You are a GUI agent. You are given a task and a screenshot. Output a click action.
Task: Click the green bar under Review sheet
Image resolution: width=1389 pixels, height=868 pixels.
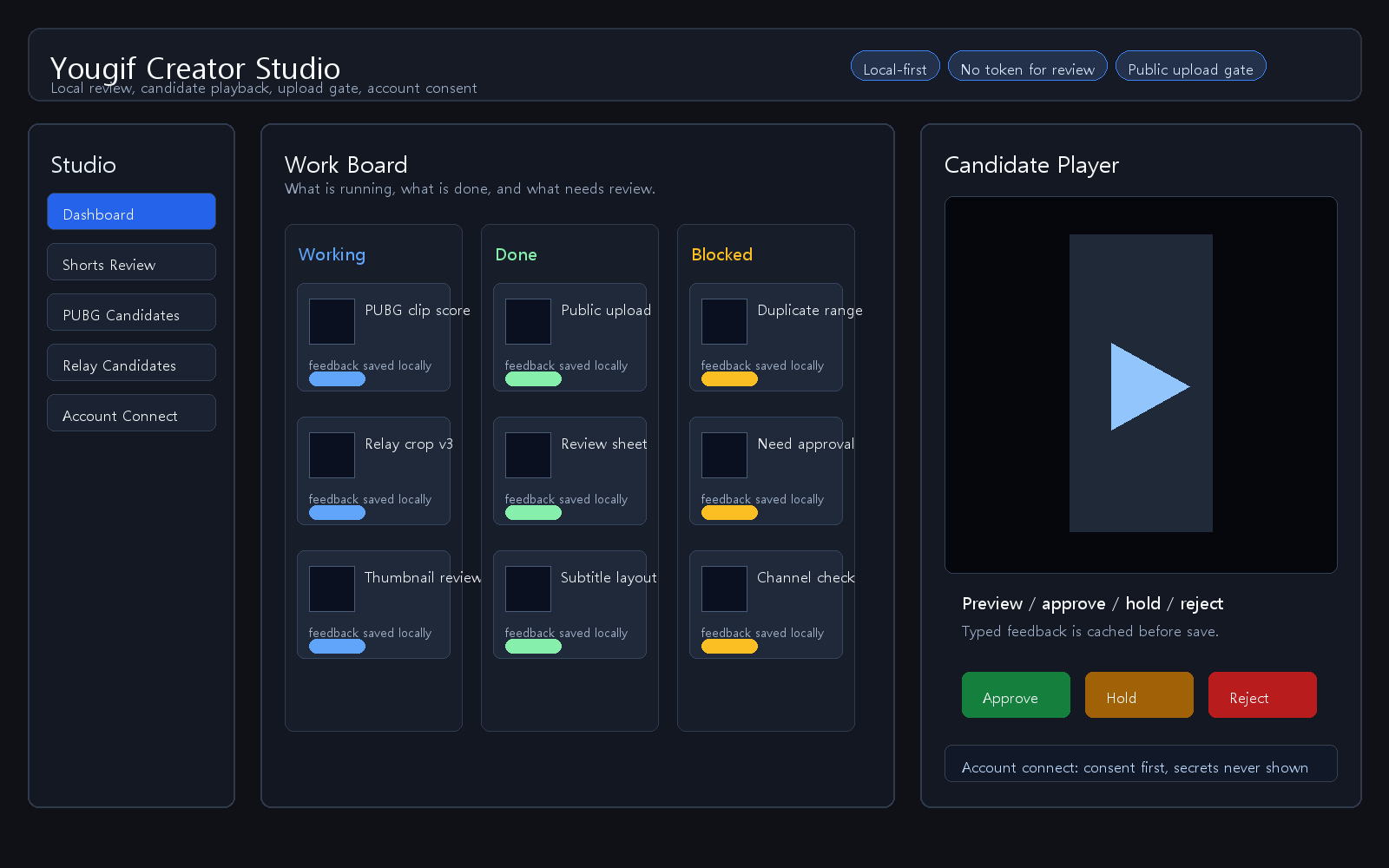pos(533,513)
